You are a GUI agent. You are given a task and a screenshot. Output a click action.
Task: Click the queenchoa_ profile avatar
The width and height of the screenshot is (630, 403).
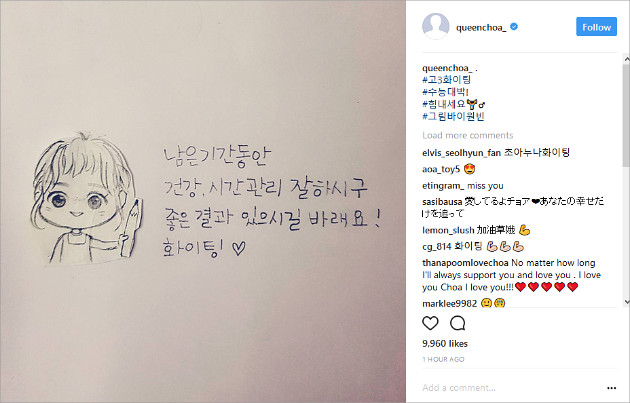[x=436, y=27]
